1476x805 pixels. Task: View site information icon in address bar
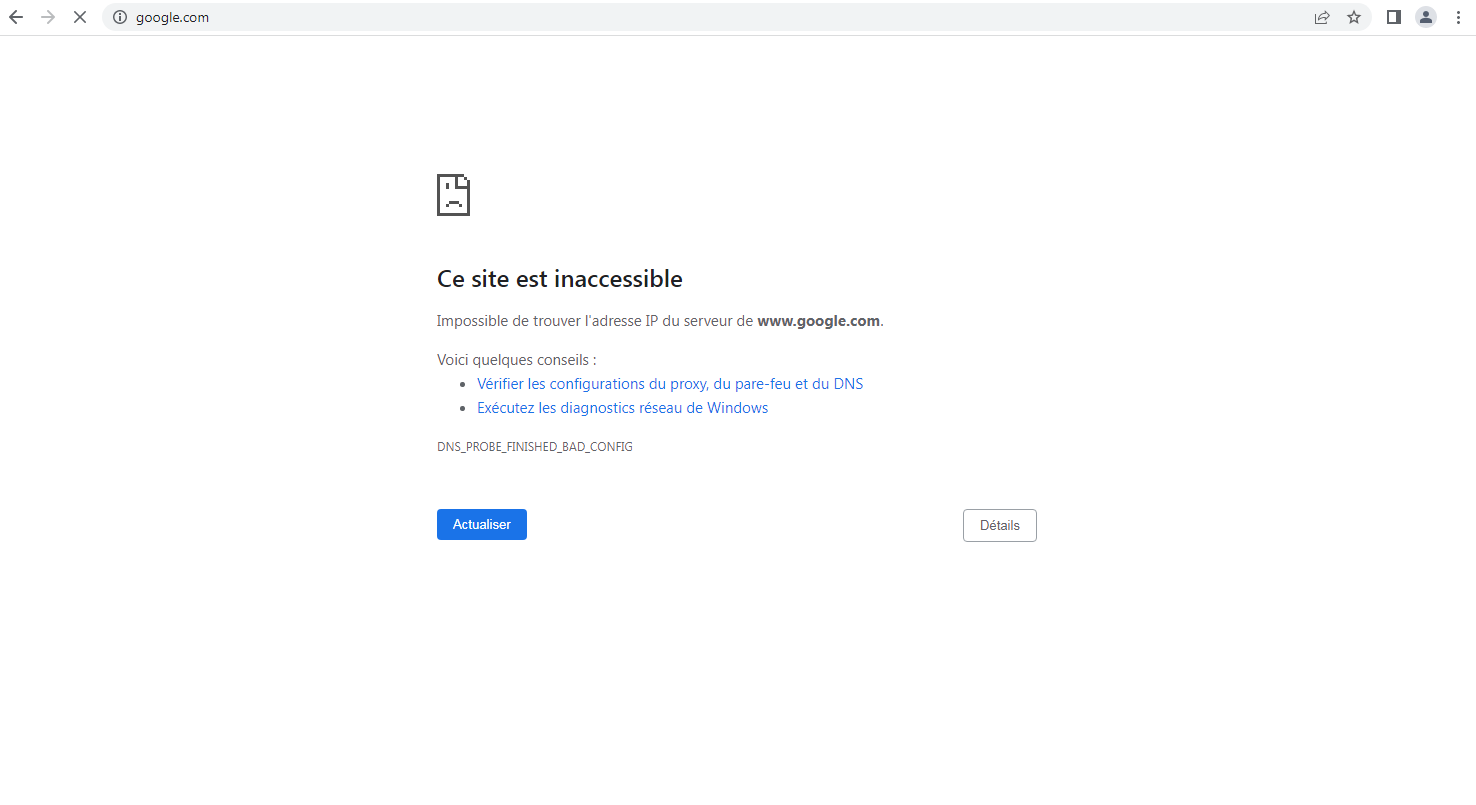click(120, 17)
